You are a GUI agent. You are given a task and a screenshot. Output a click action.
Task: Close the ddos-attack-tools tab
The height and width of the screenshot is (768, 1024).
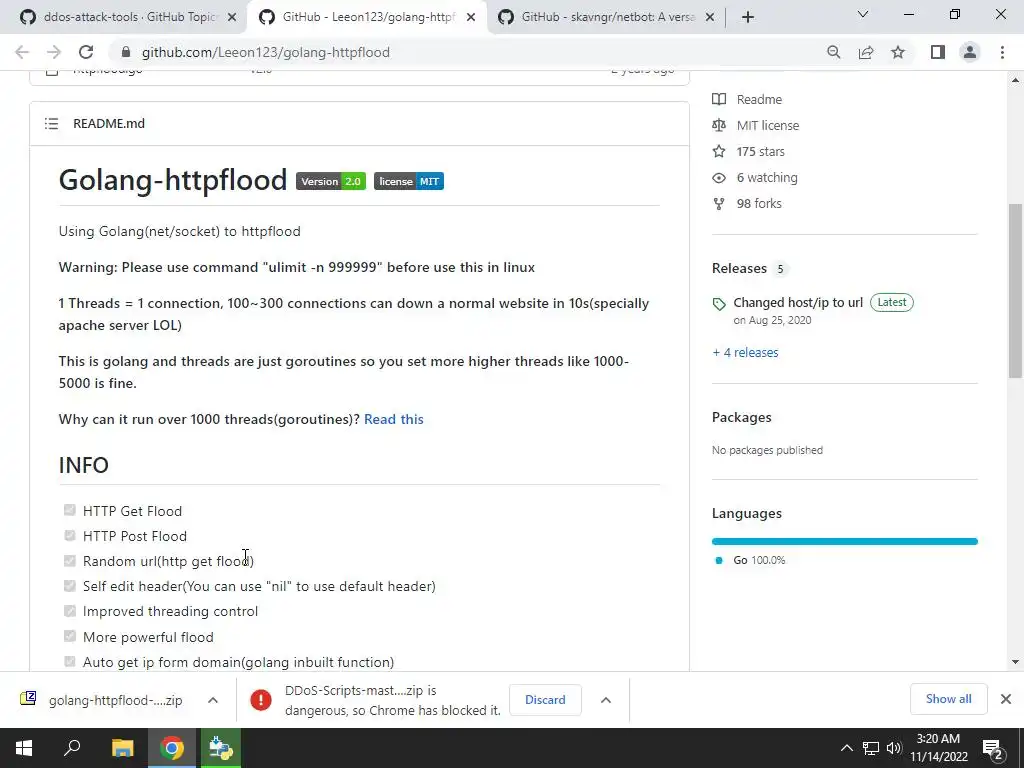pos(232,18)
